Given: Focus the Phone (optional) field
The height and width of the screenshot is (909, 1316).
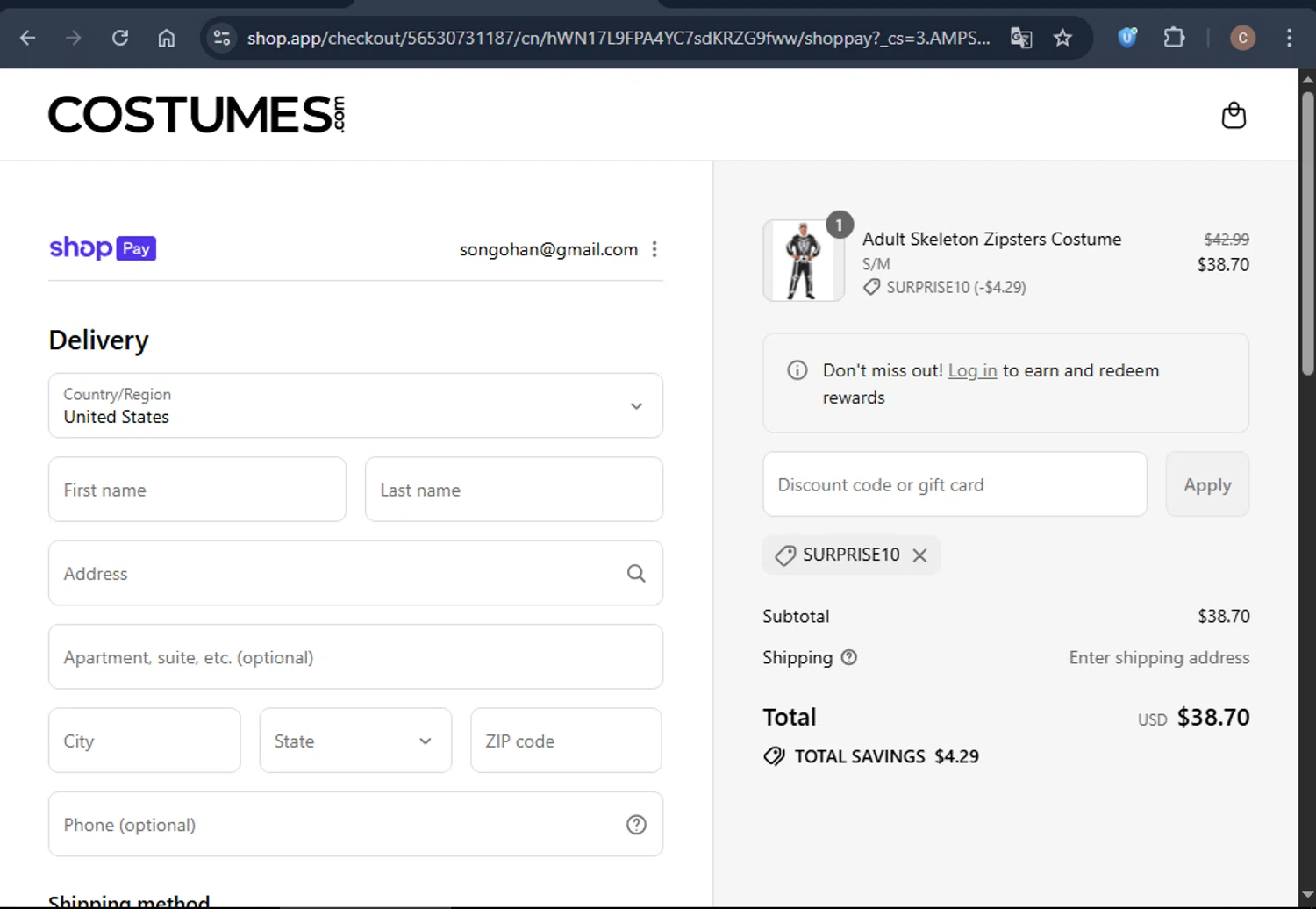Looking at the screenshot, I should click(355, 825).
